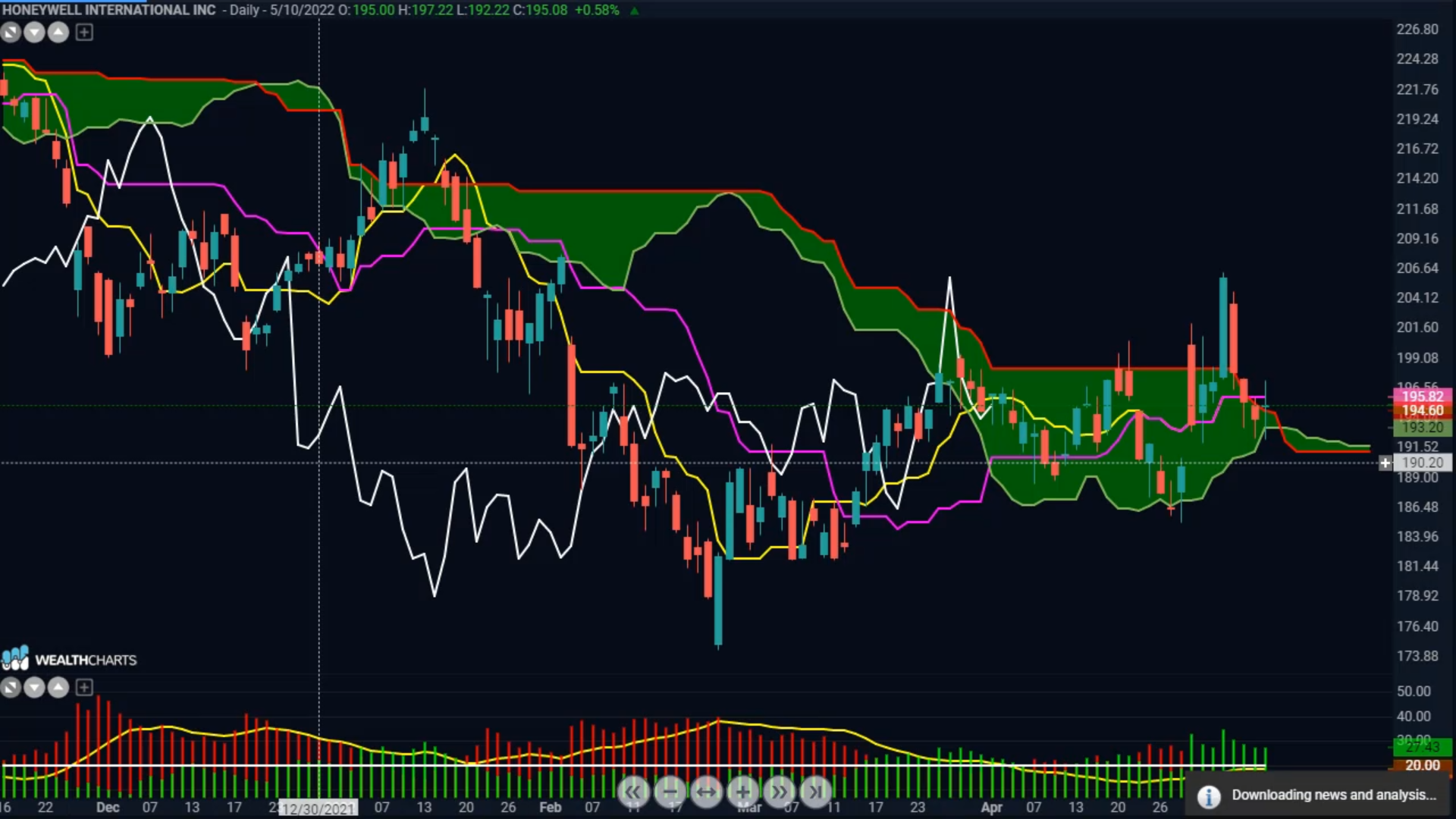The height and width of the screenshot is (819, 1456).
Task: Zoom in chart with plus button
Action: (x=742, y=792)
